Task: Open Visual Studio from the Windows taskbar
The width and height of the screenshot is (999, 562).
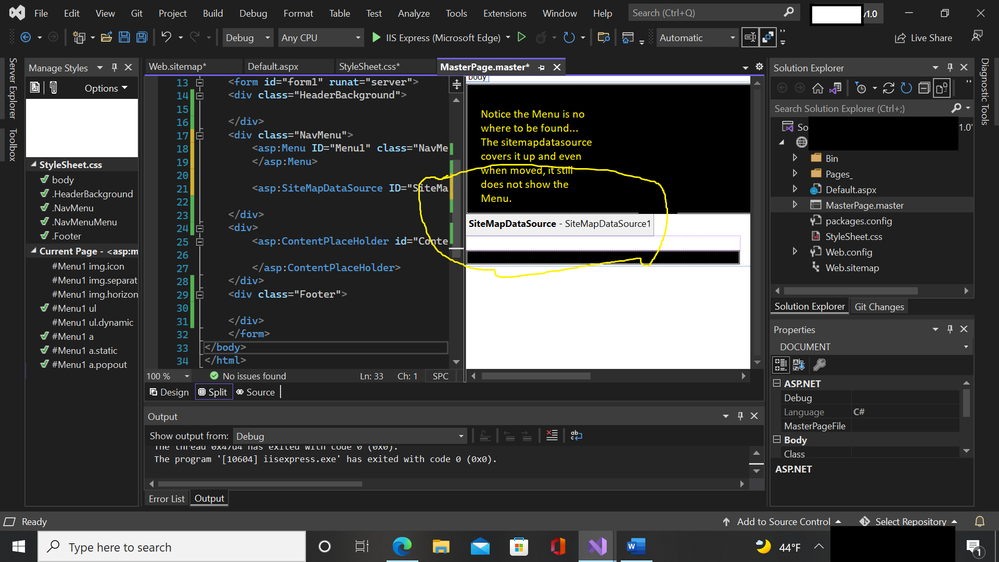Action: [597, 546]
